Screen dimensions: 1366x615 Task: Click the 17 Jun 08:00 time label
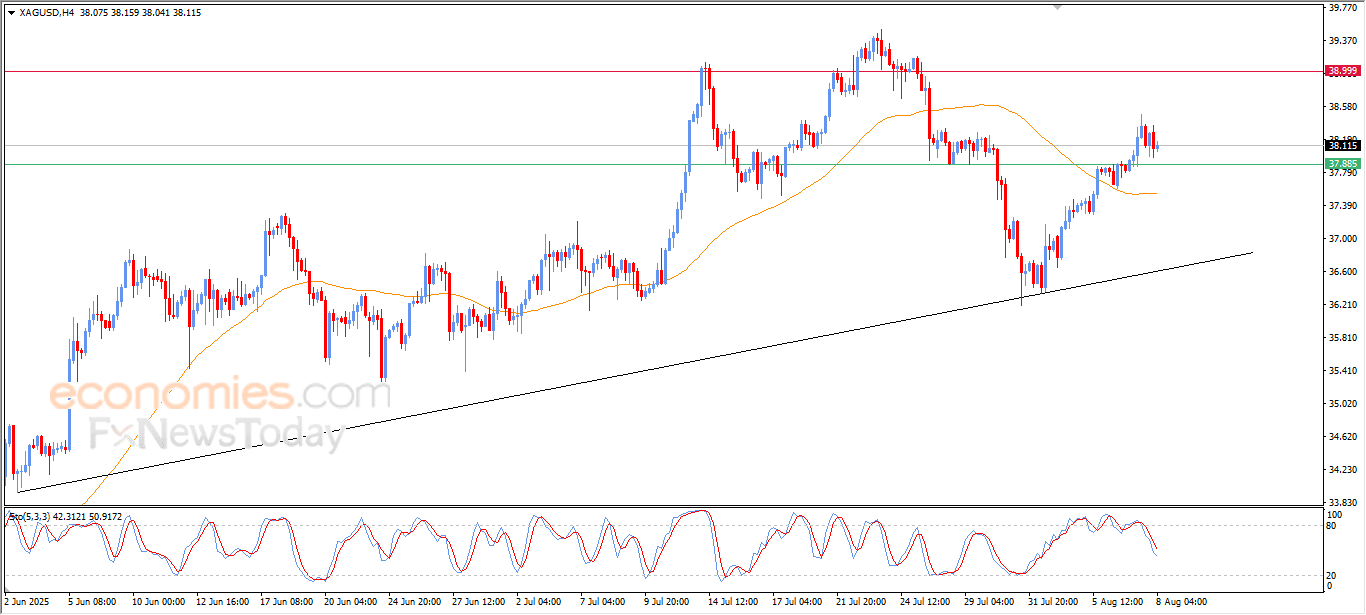click(286, 602)
